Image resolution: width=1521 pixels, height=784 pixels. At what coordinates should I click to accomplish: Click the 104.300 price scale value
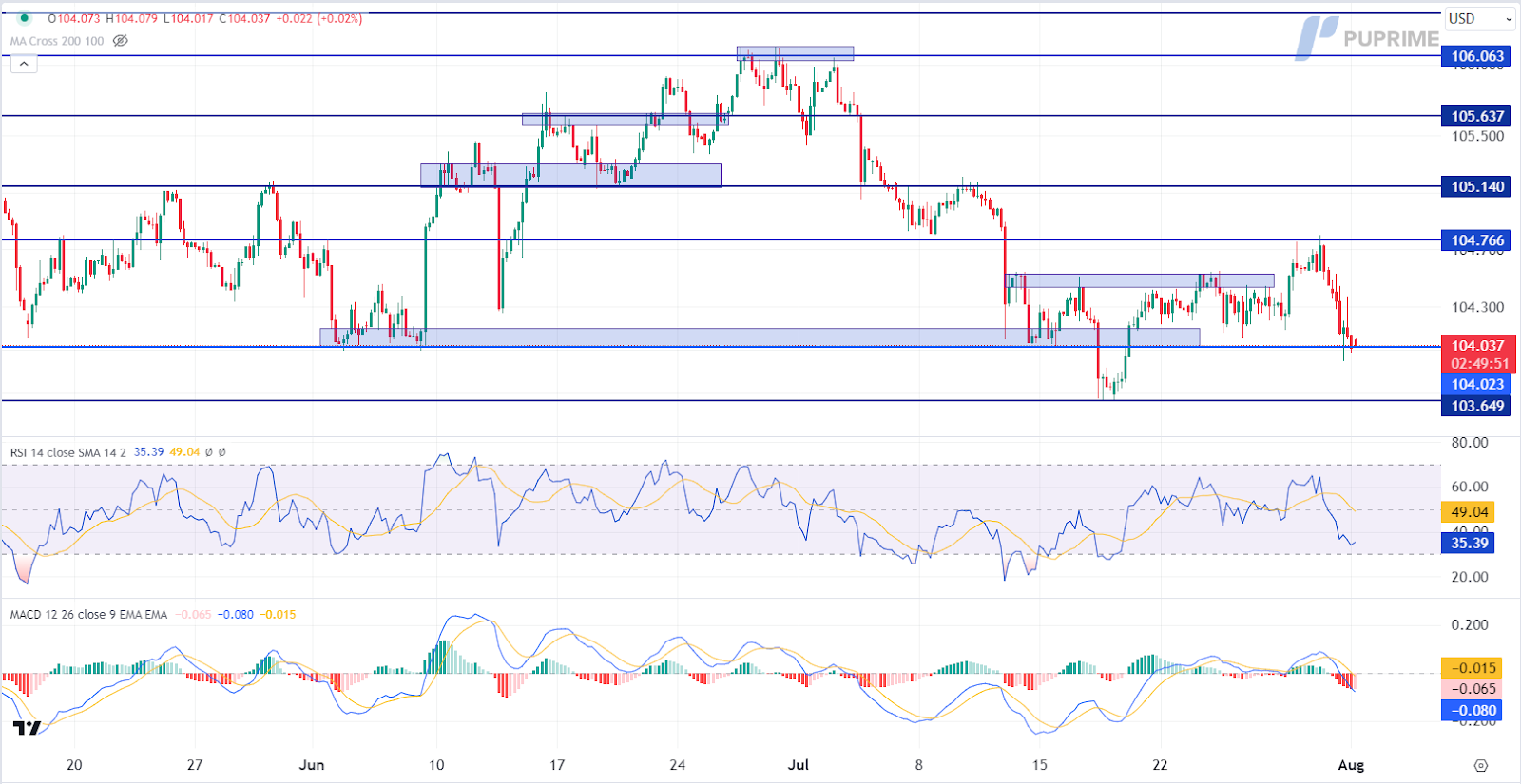(x=1477, y=307)
